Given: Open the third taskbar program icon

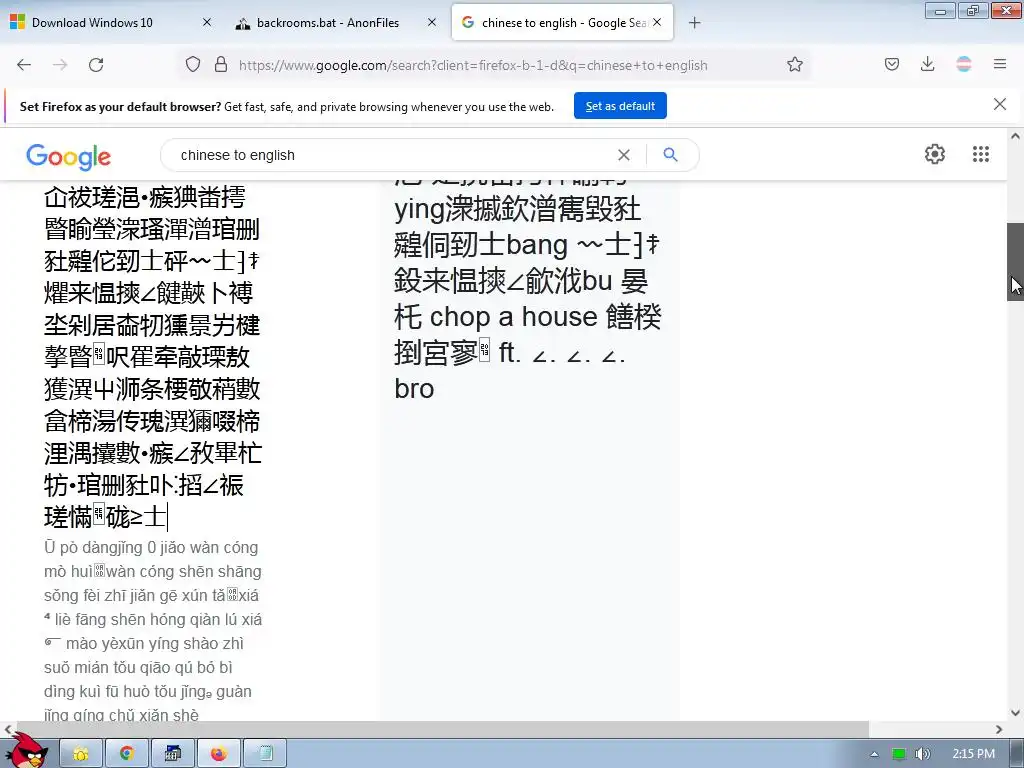Looking at the screenshot, I should pos(172,754).
